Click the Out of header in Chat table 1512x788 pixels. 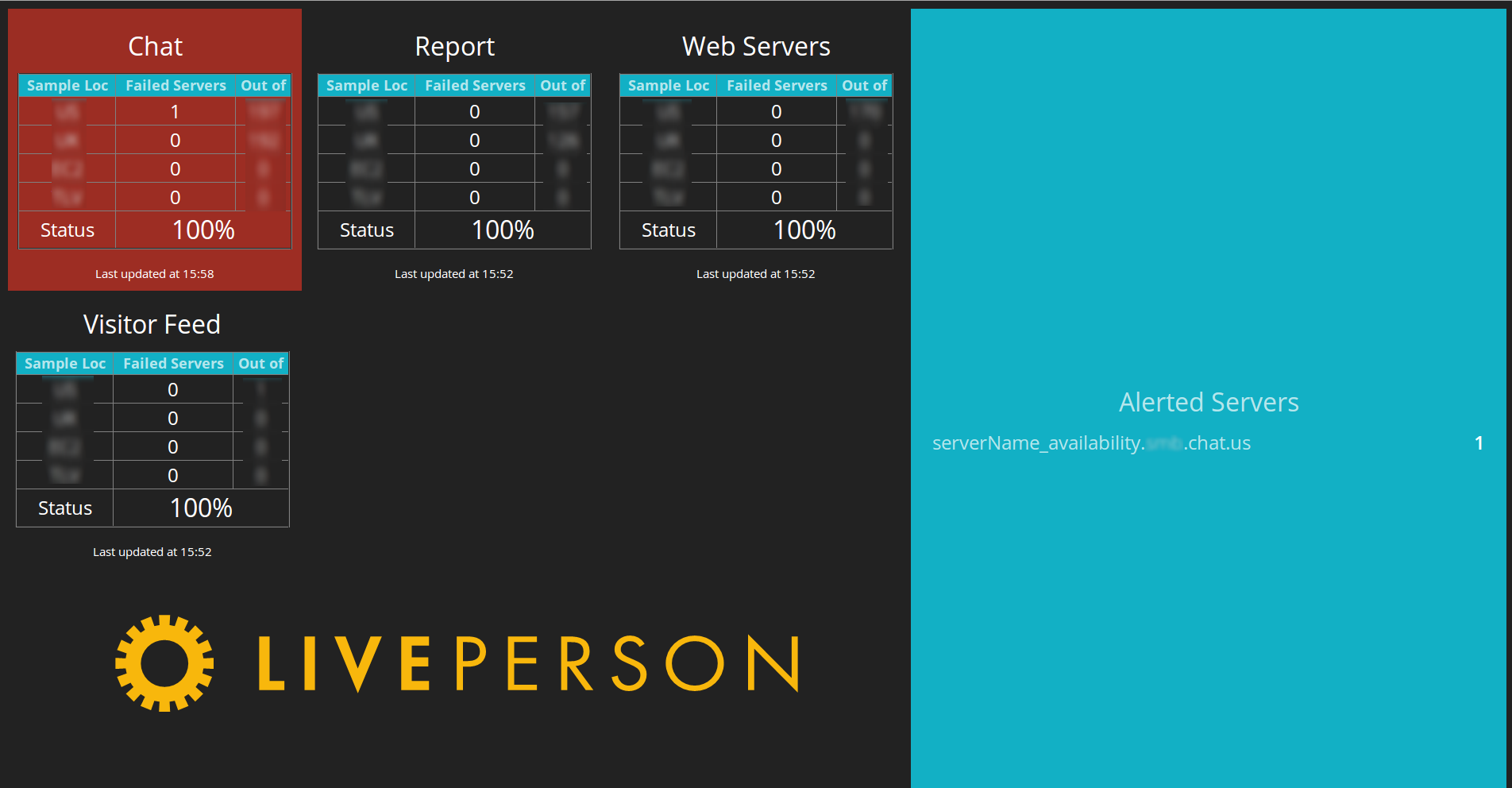coord(264,85)
